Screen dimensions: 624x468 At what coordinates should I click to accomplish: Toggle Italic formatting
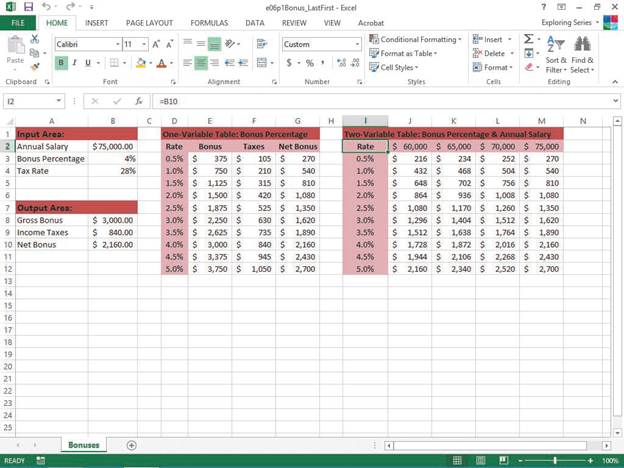coord(74,63)
